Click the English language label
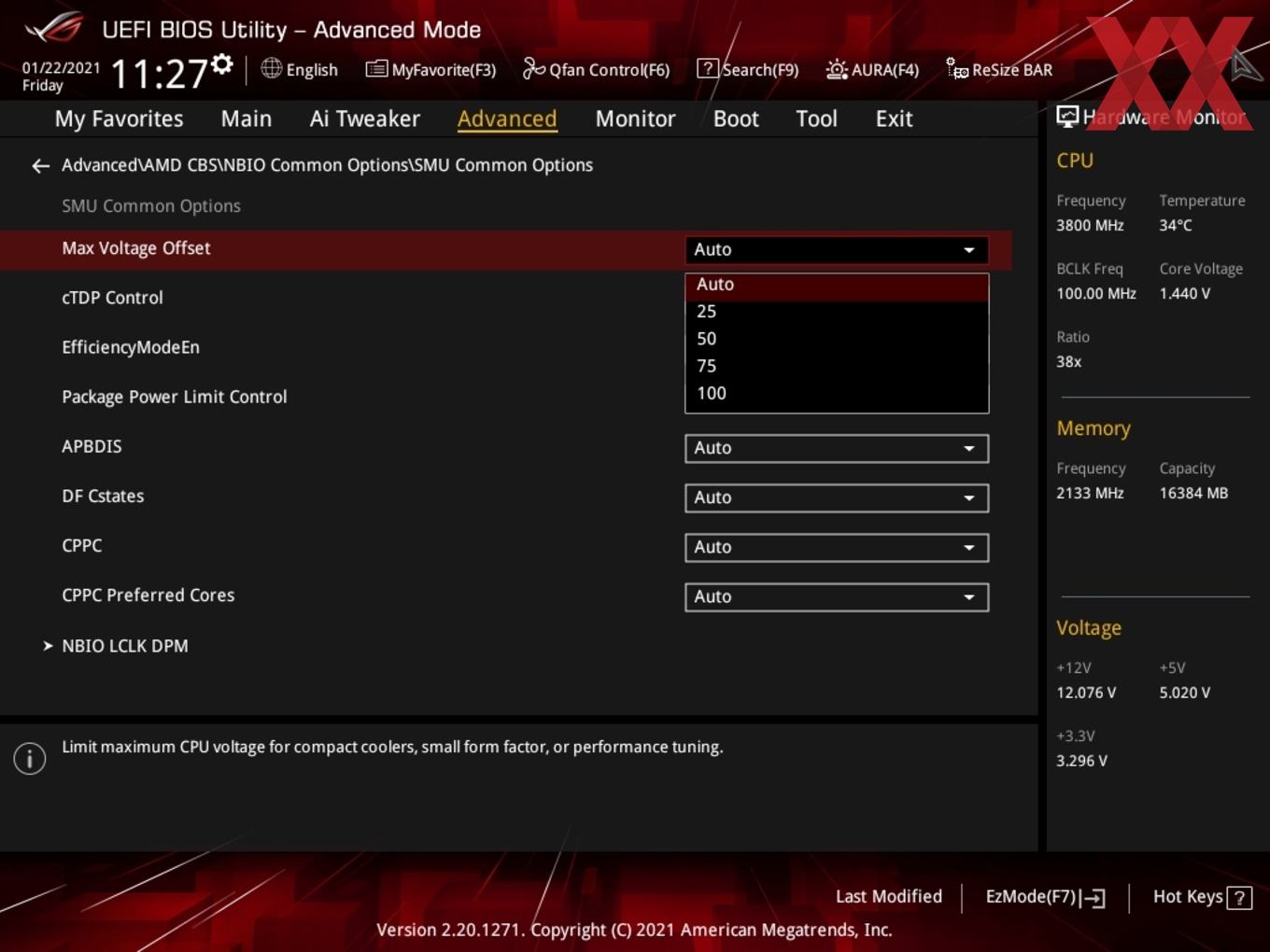 click(x=312, y=70)
